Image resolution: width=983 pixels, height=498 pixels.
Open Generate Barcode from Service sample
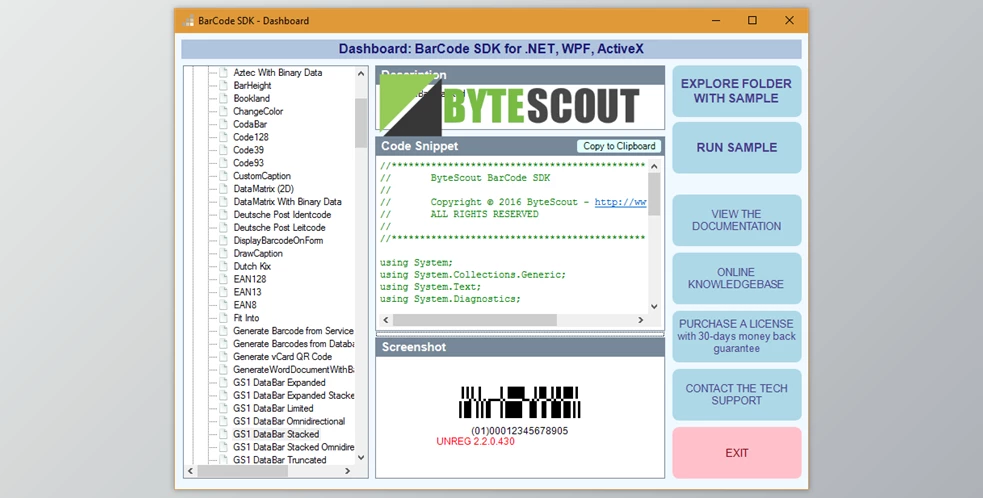(293, 331)
